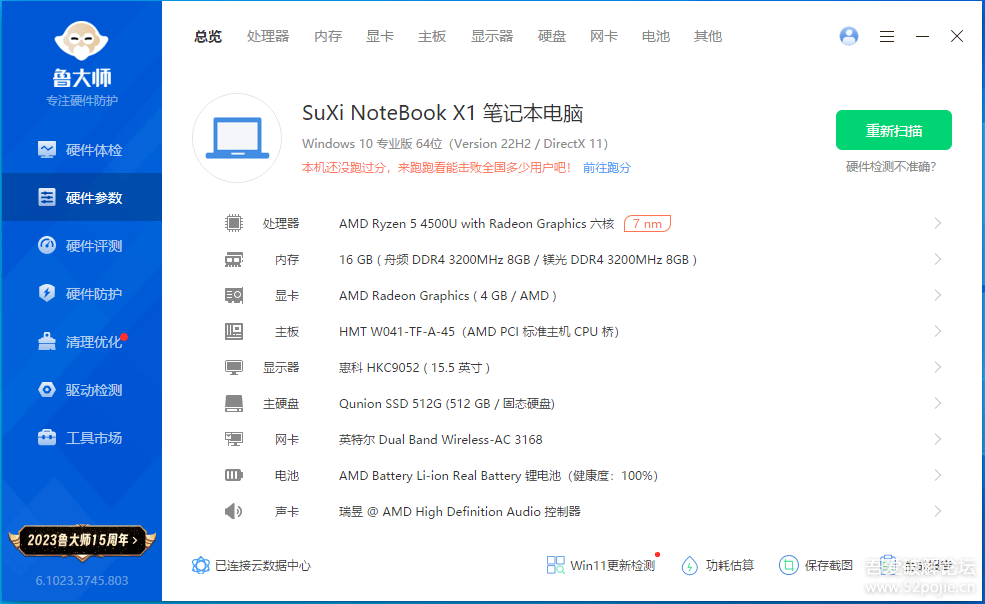The image size is (985, 604).
Task: Click the 重新扫描 button
Action: coord(893,130)
